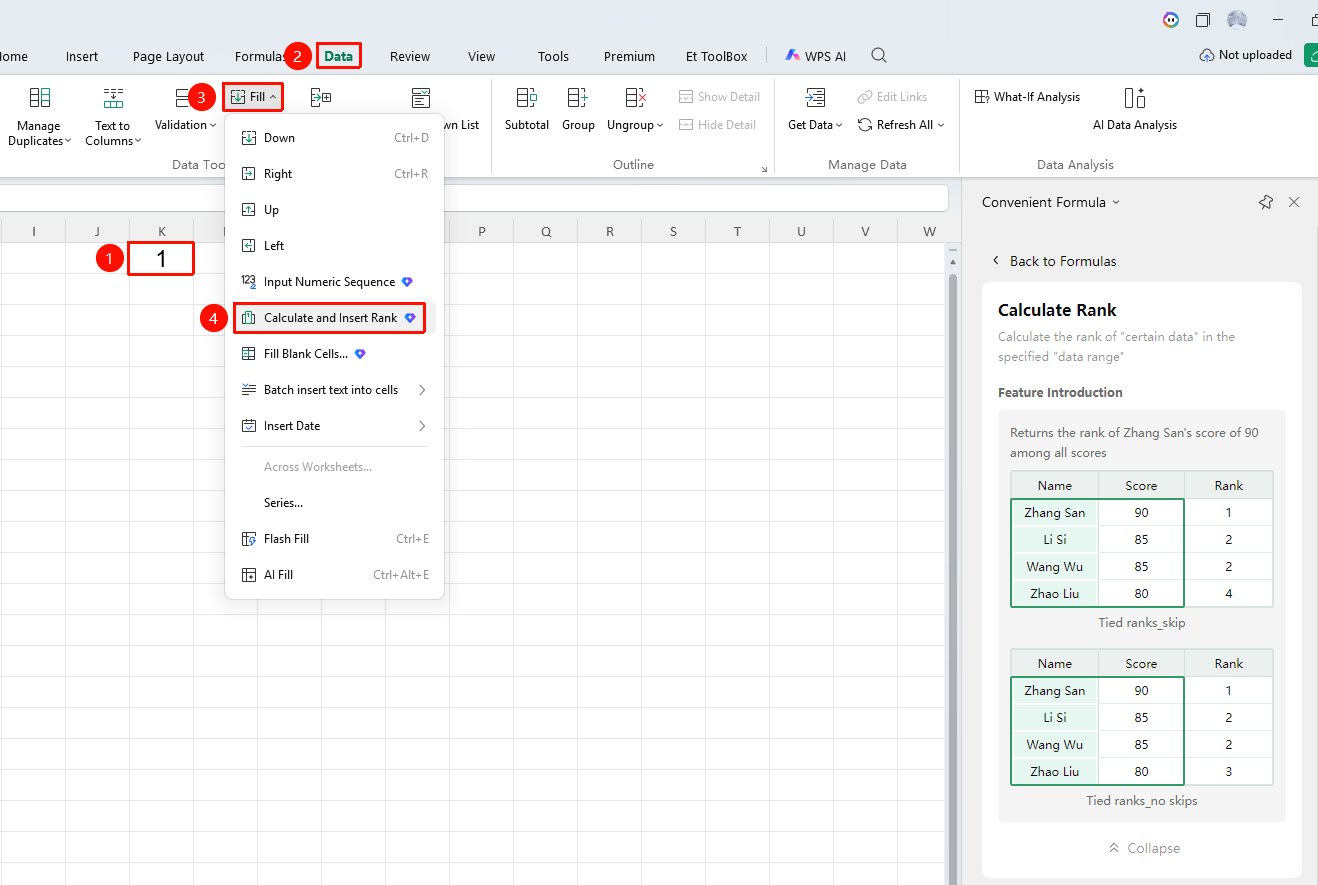This screenshot has height=885, width=1318.
Task: Select AI Fill in the menu
Action: (x=335, y=575)
